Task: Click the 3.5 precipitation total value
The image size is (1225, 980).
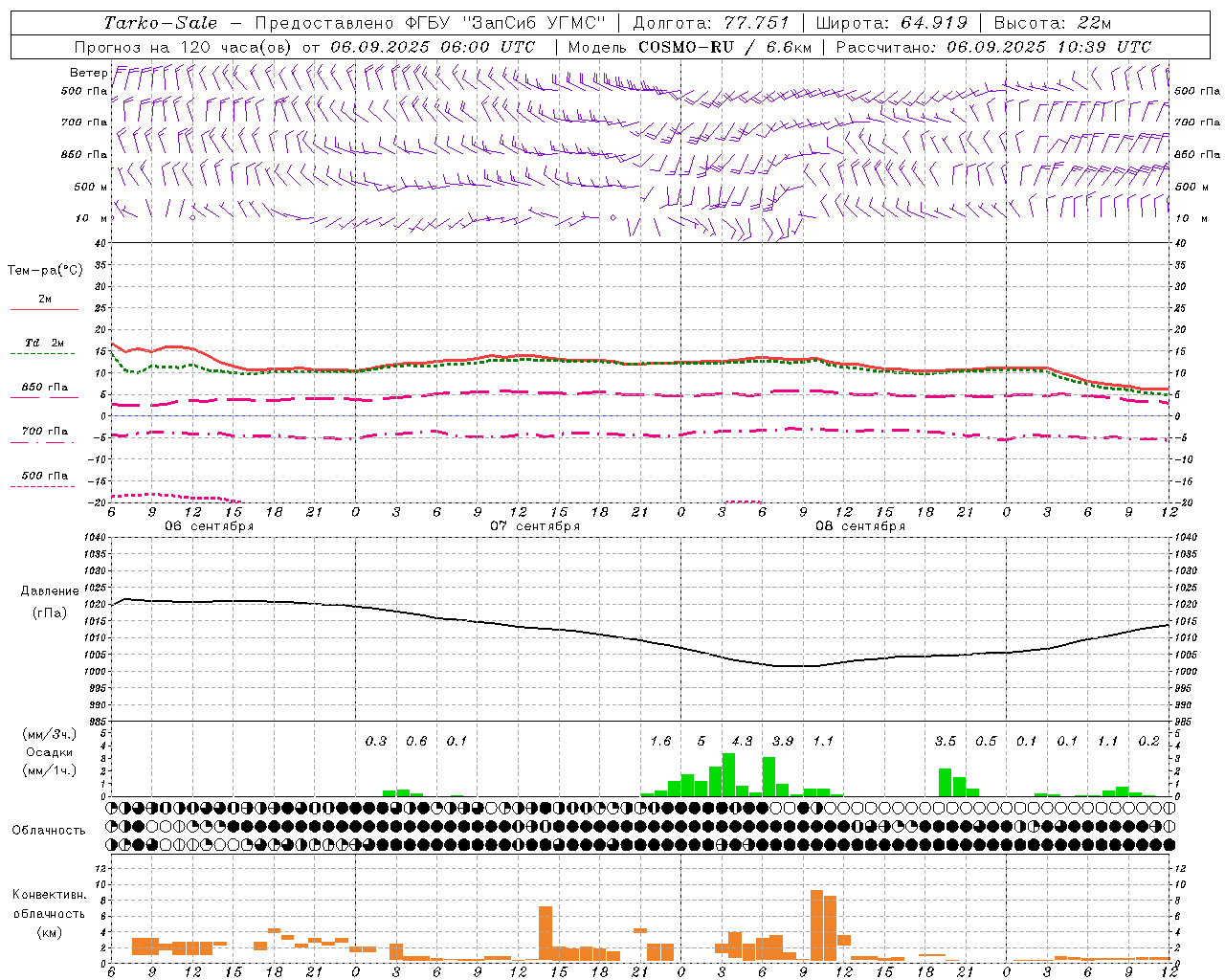Action: point(946,741)
